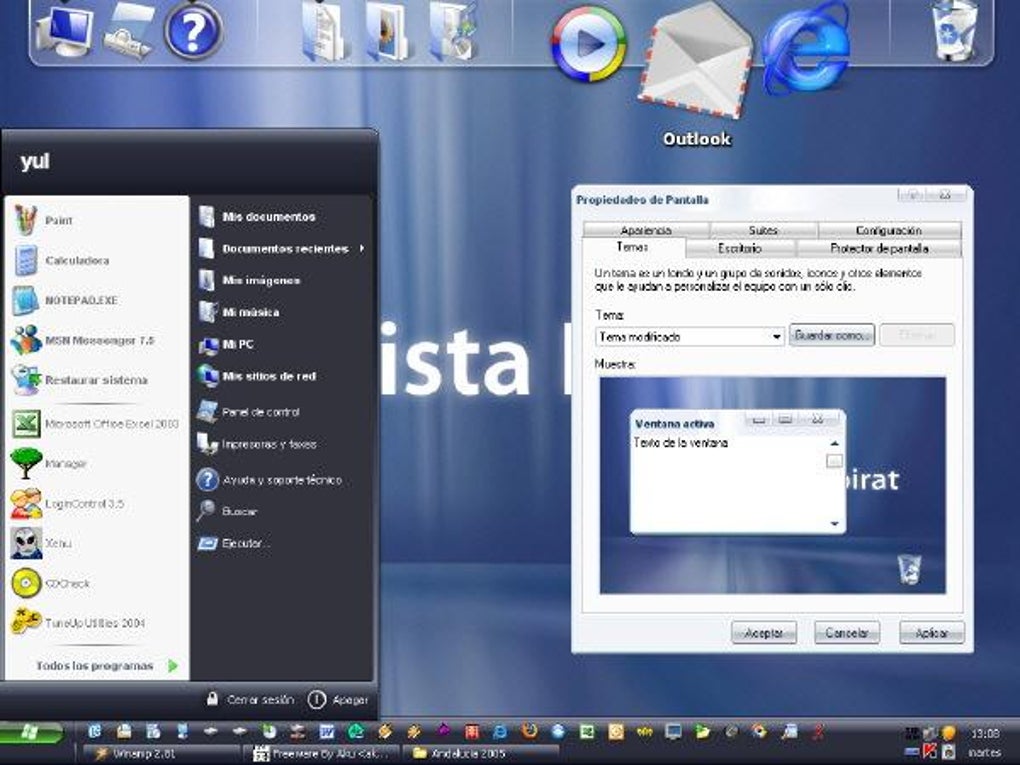Open the Tema dropdown showing Tema modificado
1020x765 pixels.
(690, 336)
